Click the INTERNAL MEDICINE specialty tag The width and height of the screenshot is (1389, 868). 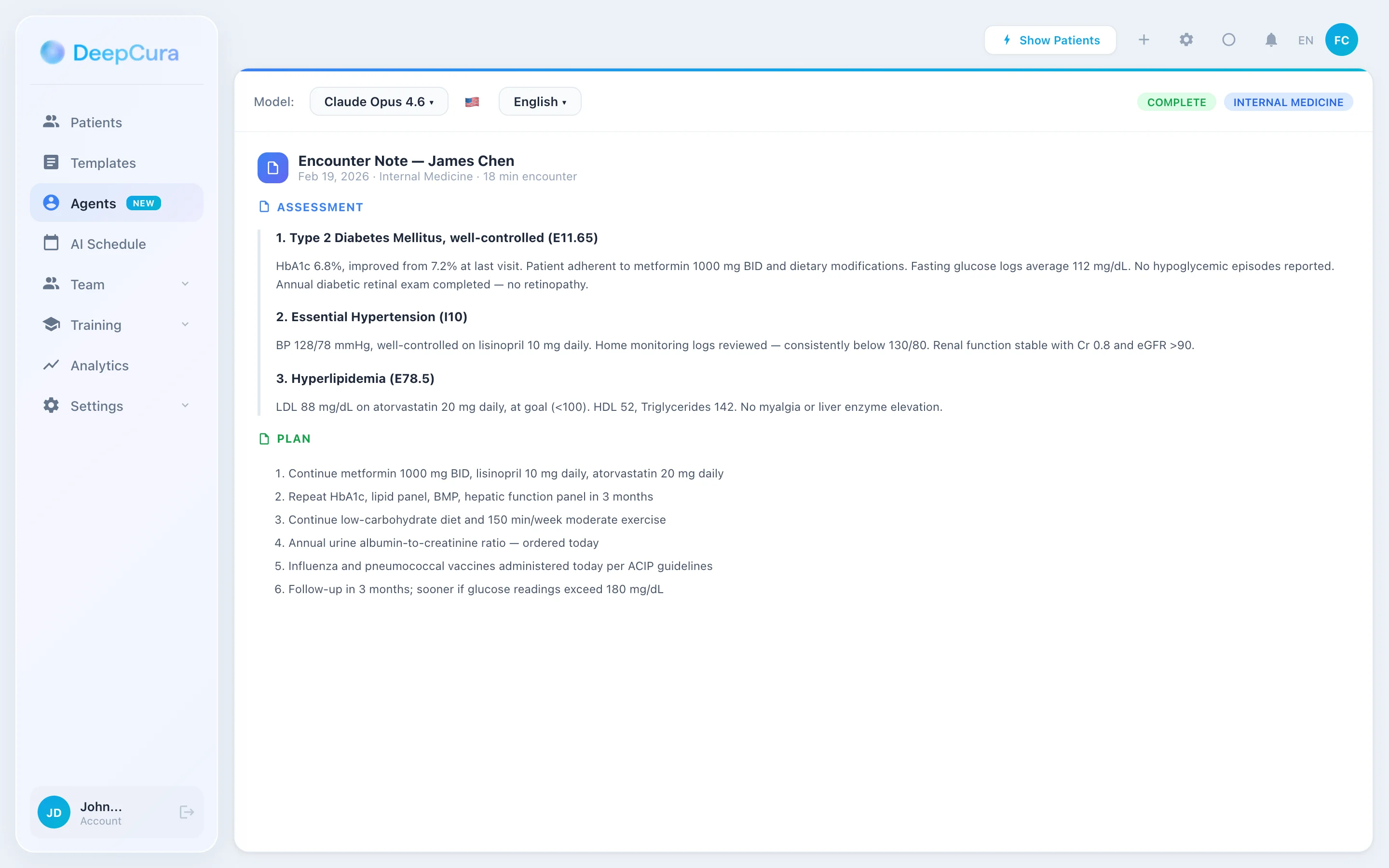1289,102
